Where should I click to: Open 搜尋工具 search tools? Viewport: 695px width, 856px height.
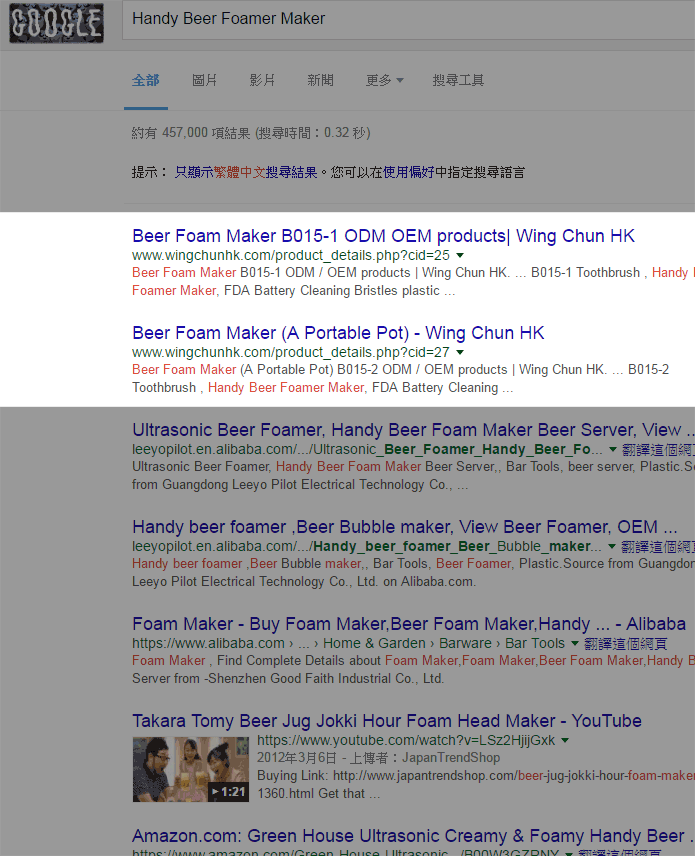pyautogui.click(x=458, y=80)
